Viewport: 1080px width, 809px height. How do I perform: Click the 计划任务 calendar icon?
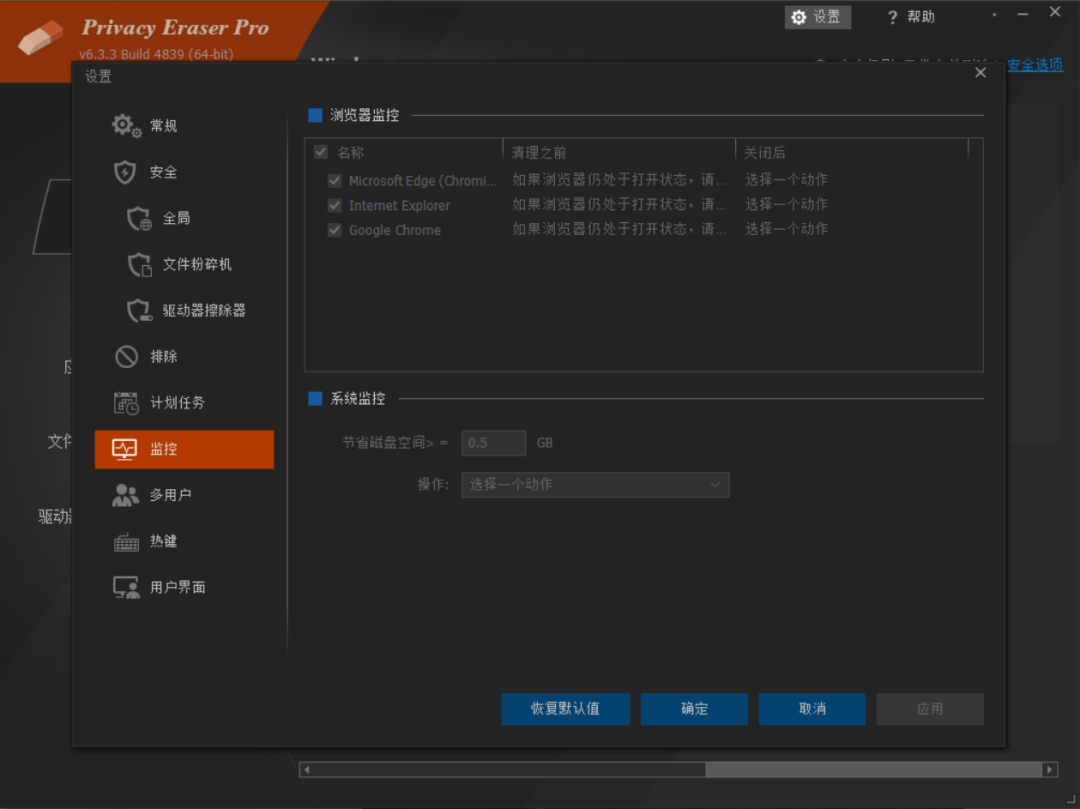click(126, 403)
